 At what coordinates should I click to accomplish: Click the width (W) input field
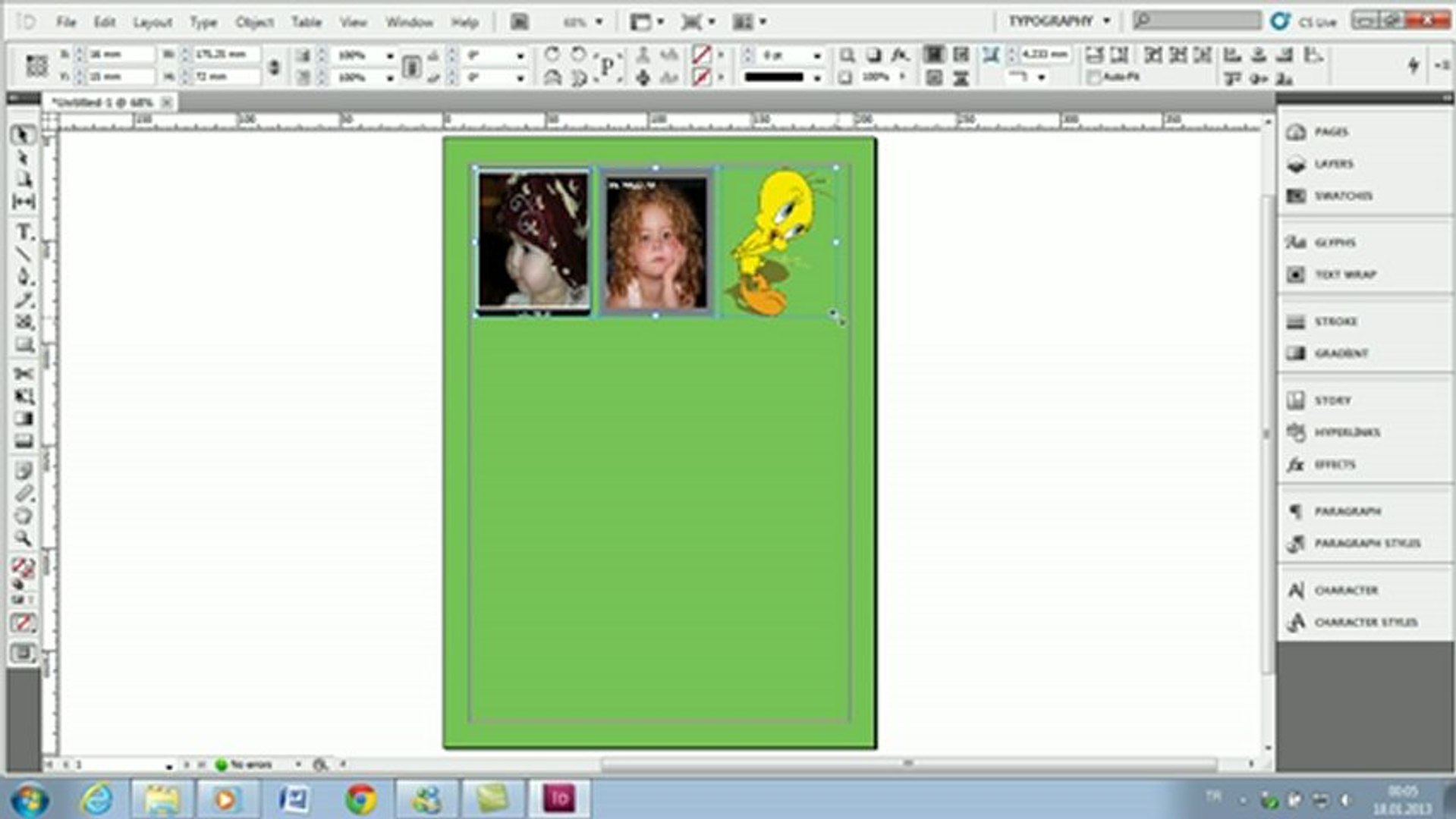click(x=226, y=55)
